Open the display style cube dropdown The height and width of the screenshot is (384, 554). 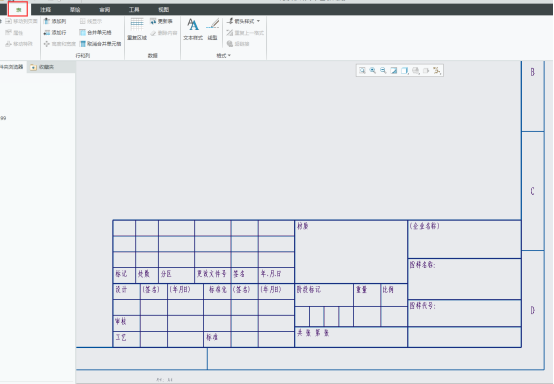[x=405, y=71]
